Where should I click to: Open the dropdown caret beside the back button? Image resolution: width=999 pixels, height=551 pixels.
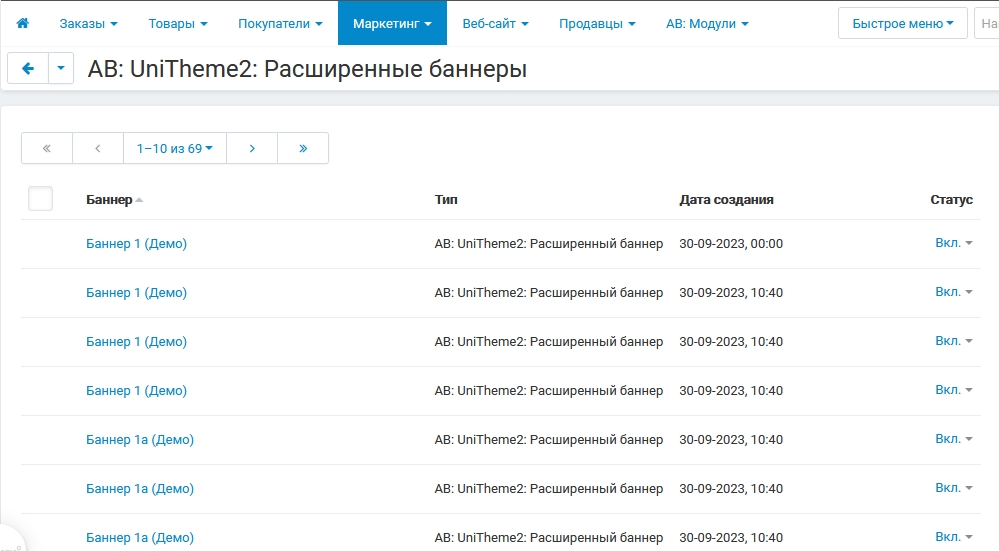(61, 68)
